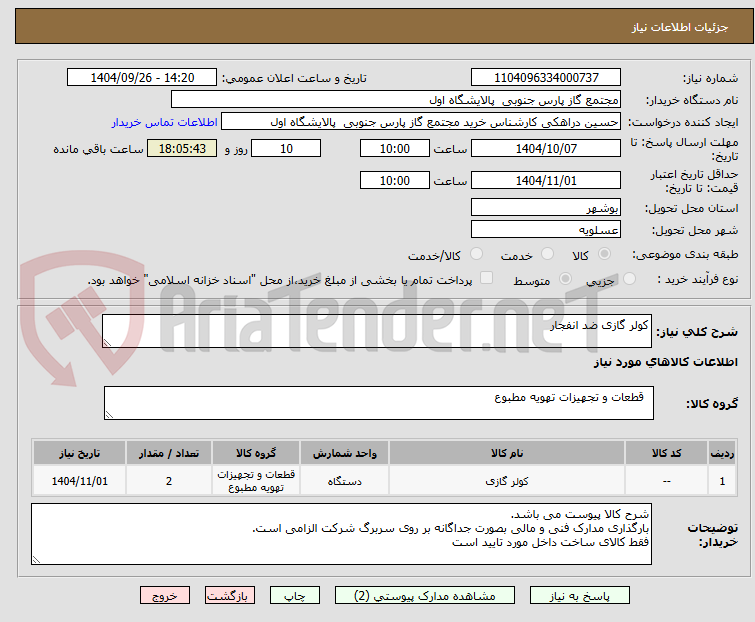This screenshot has width=755, height=622.
Task: Select the خدمت radio button
Action: coord(547,254)
